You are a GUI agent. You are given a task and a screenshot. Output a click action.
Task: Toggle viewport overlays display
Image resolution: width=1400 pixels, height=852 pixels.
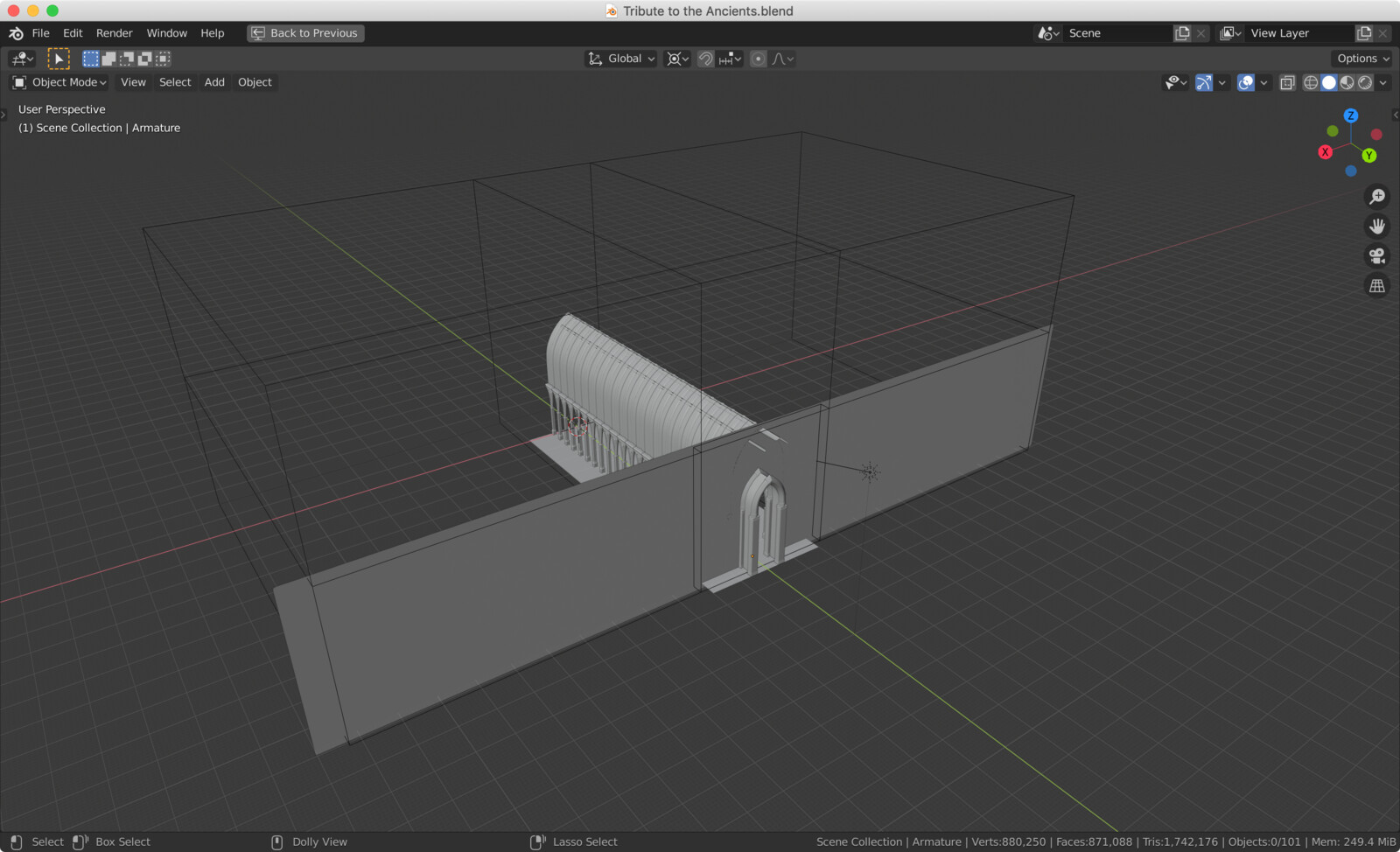tap(1246, 82)
